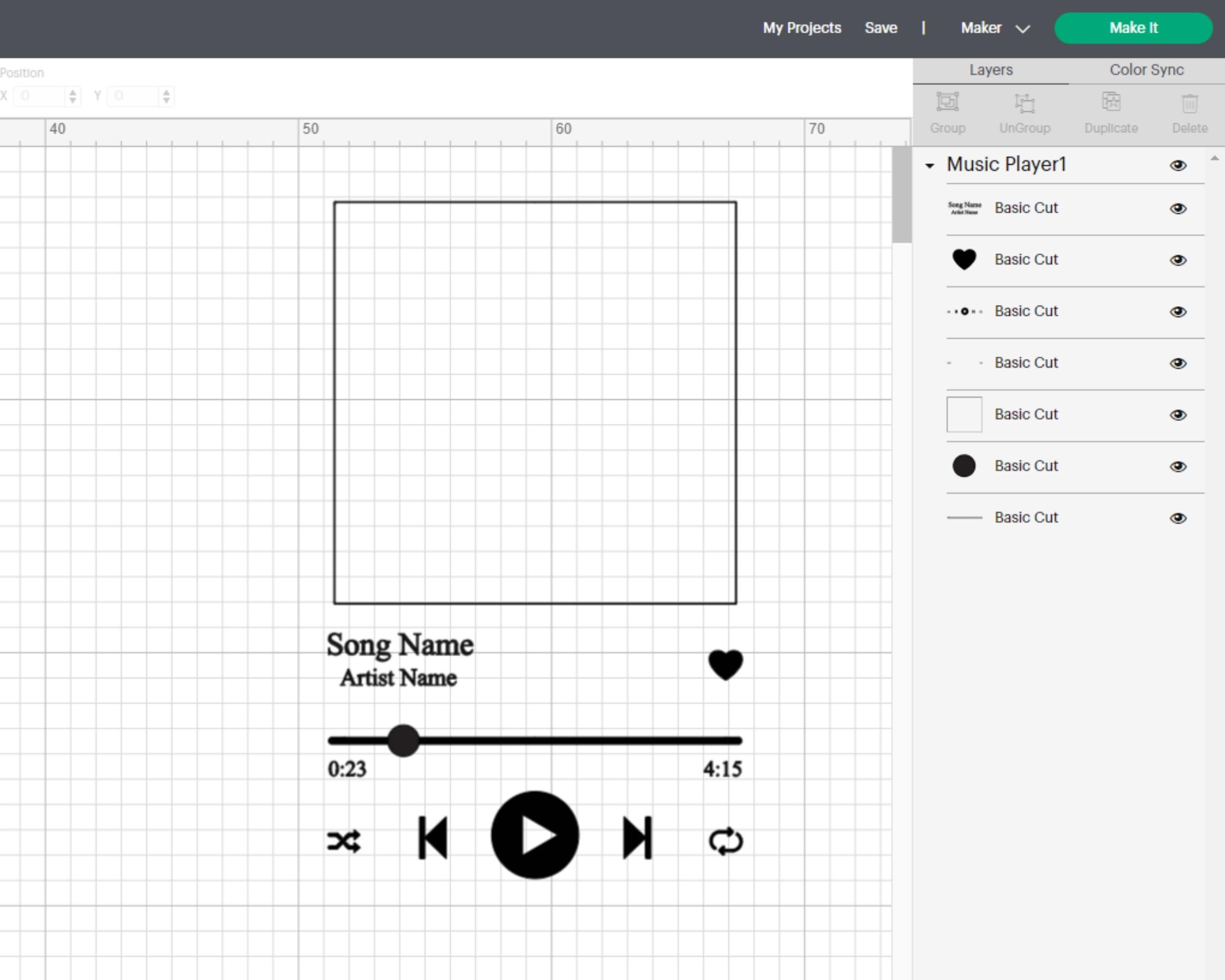Select the shuffle icon on canvas

tap(344, 841)
